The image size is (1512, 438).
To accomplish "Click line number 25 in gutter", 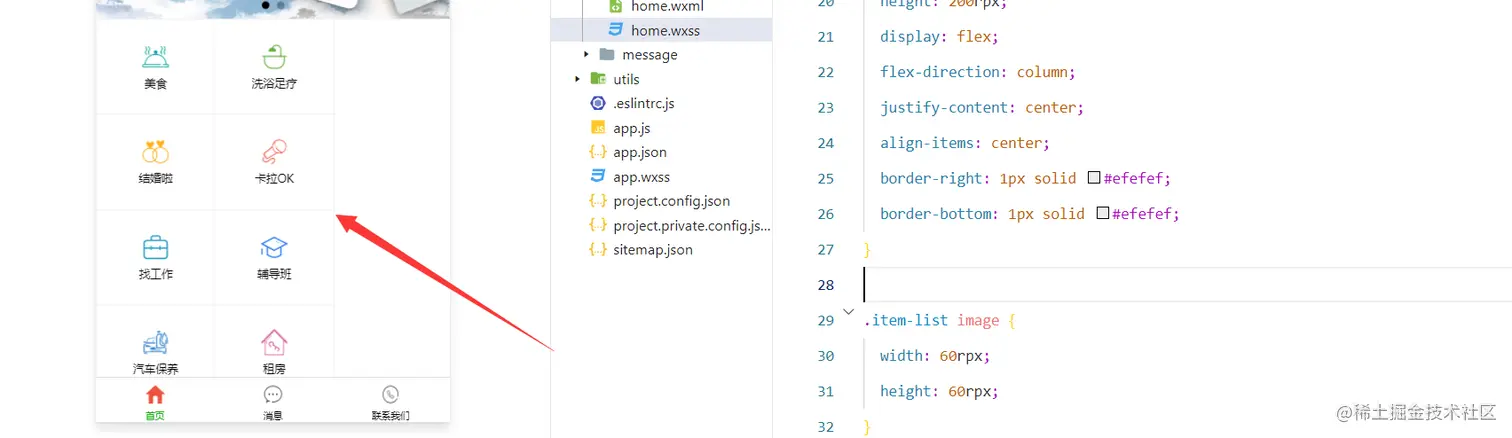I will point(825,179).
